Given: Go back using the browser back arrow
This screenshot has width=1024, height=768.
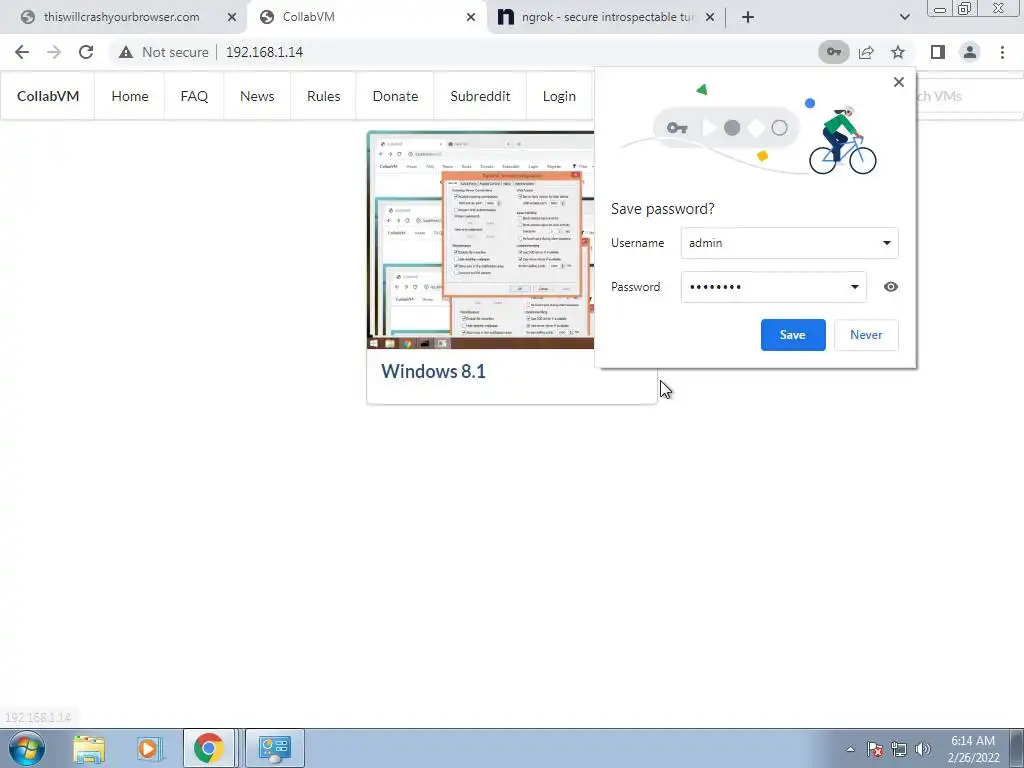Looking at the screenshot, I should click(x=22, y=52).
